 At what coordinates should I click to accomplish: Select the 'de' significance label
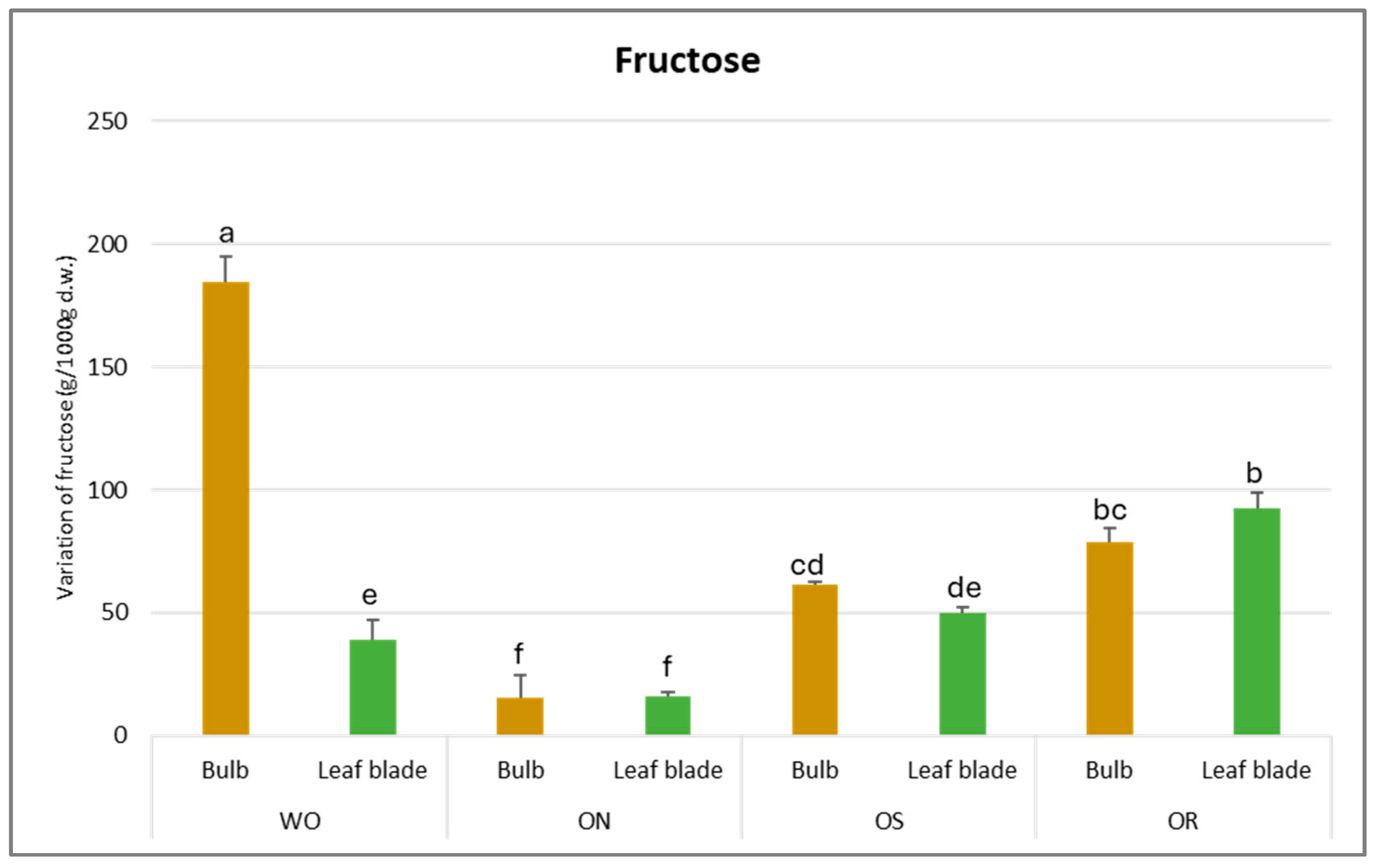pos(964,588)
